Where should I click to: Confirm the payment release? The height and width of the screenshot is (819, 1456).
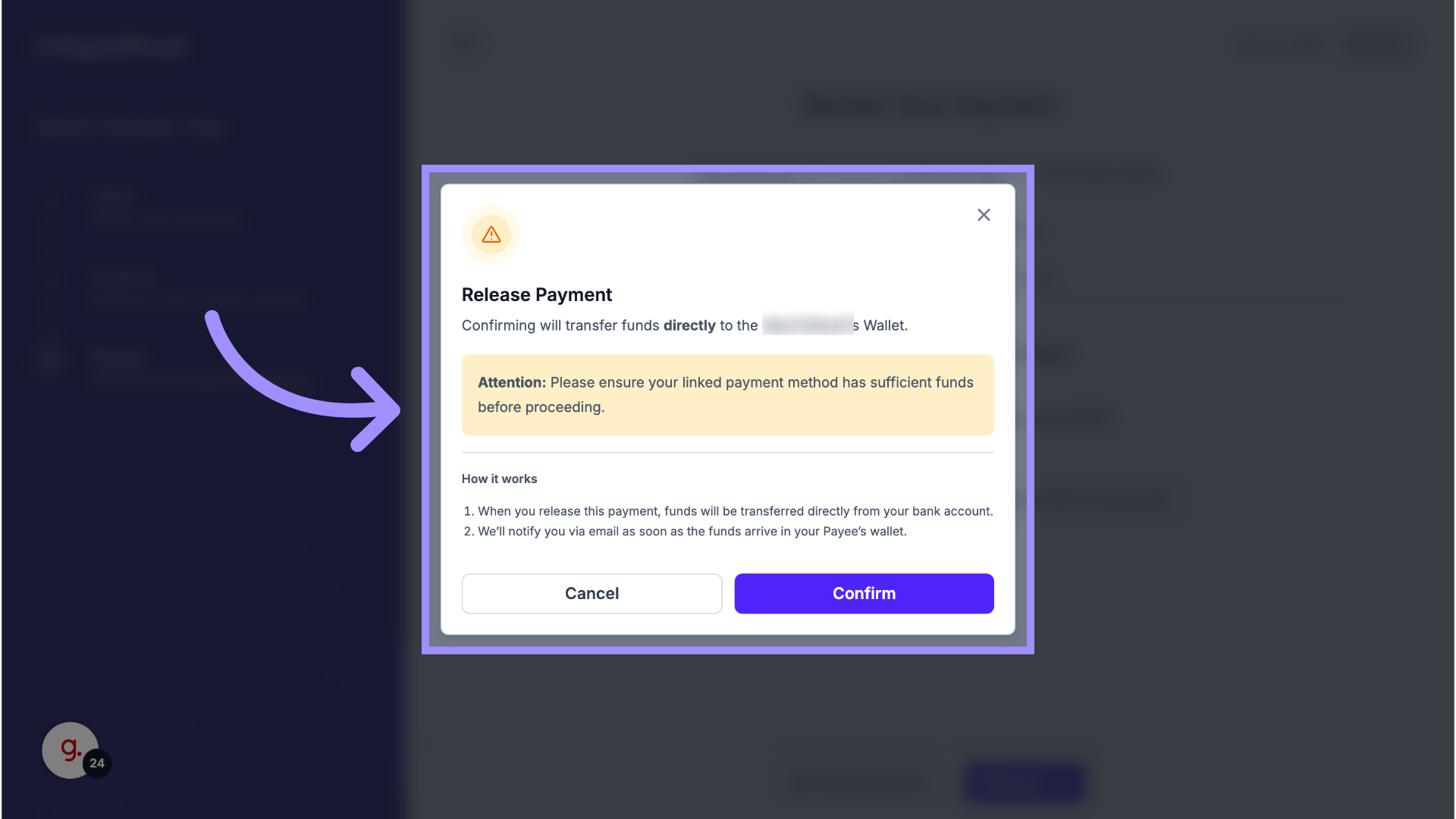(x=864, y=593)
